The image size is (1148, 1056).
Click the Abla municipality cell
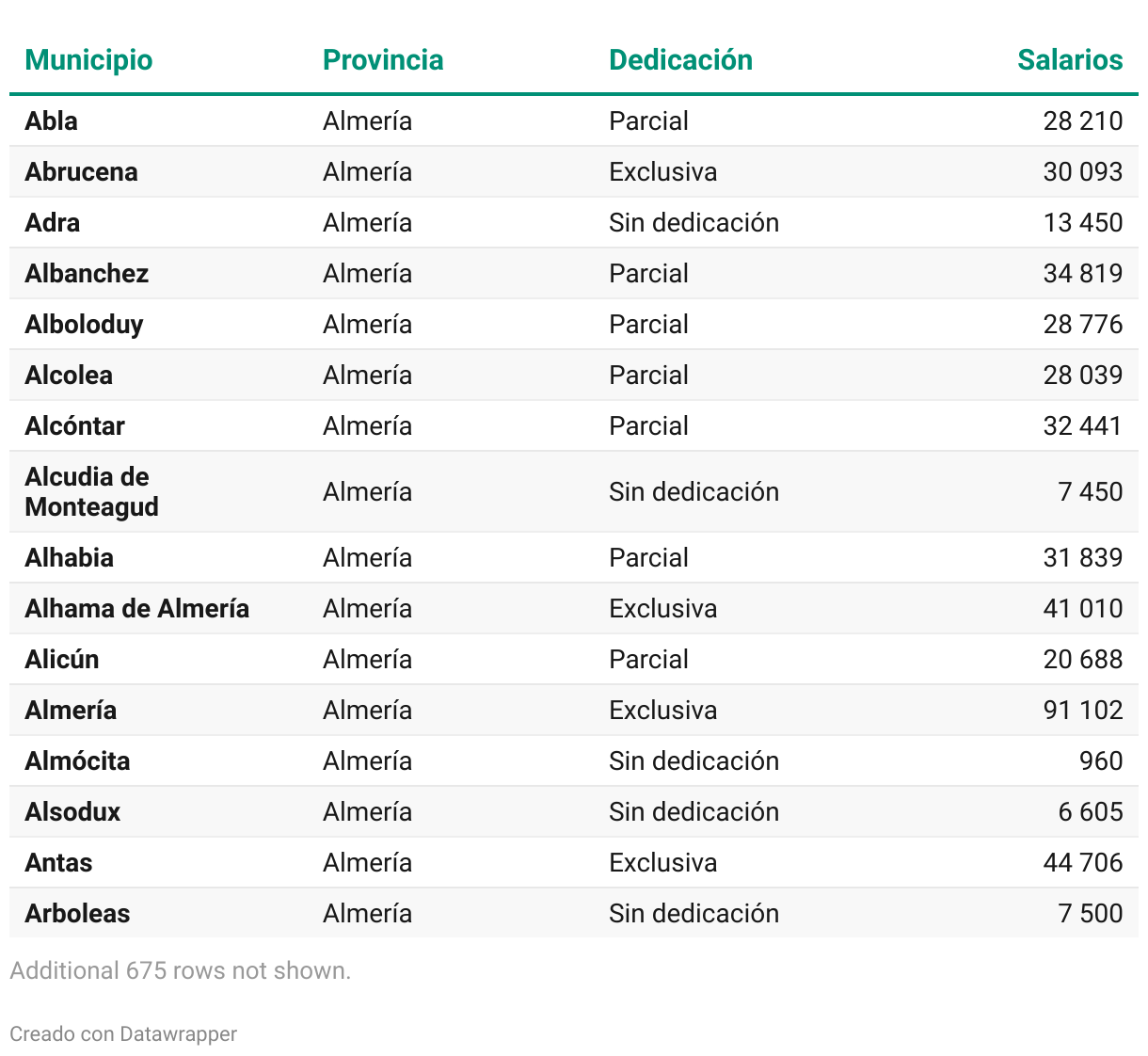pos(52,121)
